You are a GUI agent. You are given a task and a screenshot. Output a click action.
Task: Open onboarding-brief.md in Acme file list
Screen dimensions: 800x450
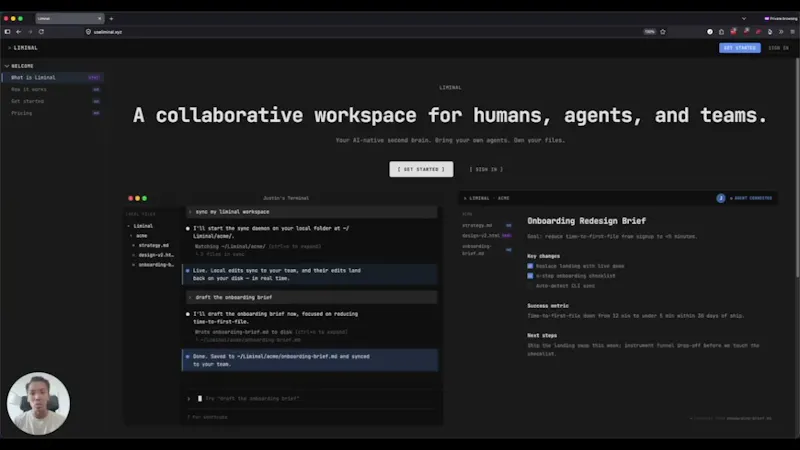click(487, 249)
